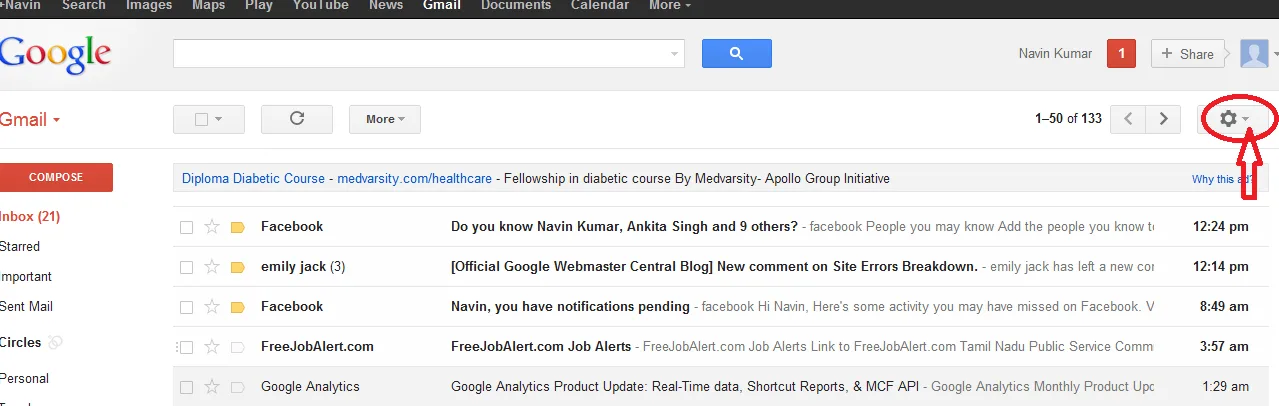This screenshot has height=406, width=1279.
Task: Open the Important folder
Action: [x=26, y=276]
